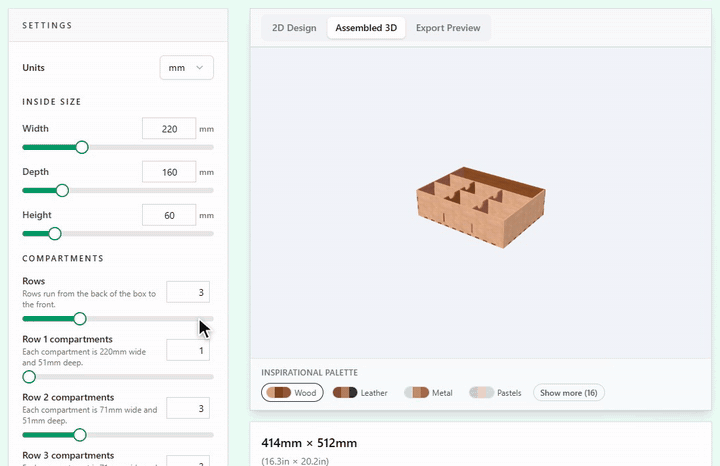
Task: Click the 414mm × 512mm size text
Action: (x=309, y=443)
